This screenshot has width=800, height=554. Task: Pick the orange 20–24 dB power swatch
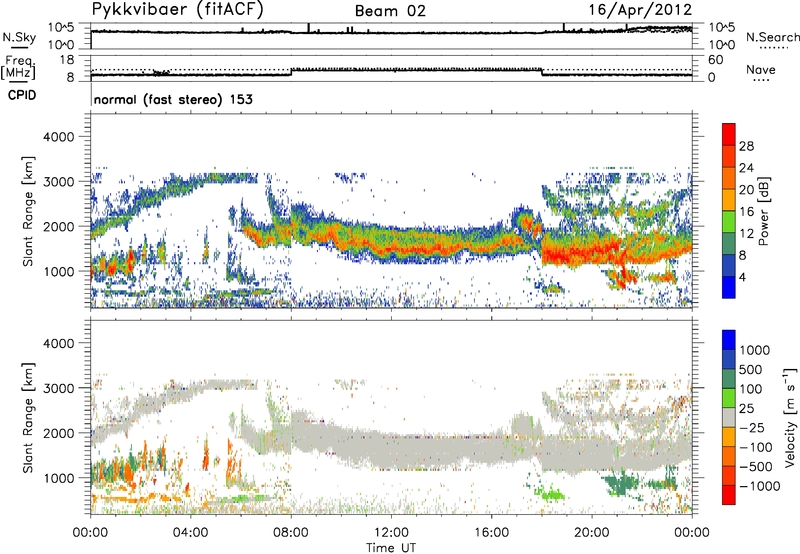tap(729, 179)
